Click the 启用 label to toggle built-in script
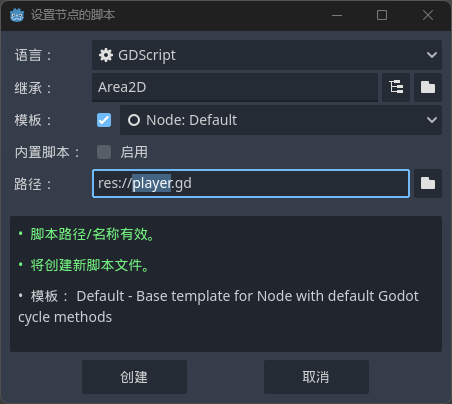The width and height of the screenshot is (452, 404). [x=134, y=152]
